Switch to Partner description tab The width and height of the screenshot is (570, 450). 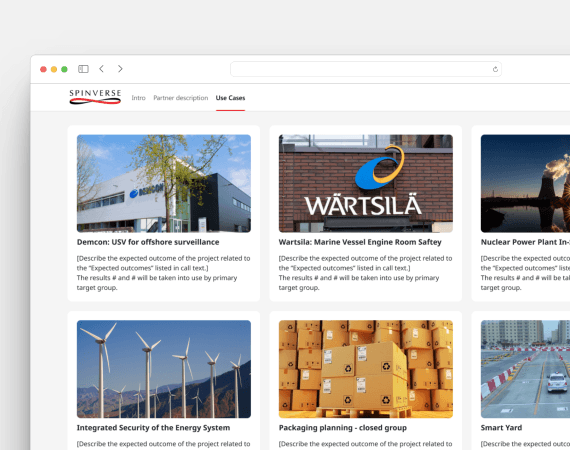[181, 98]
